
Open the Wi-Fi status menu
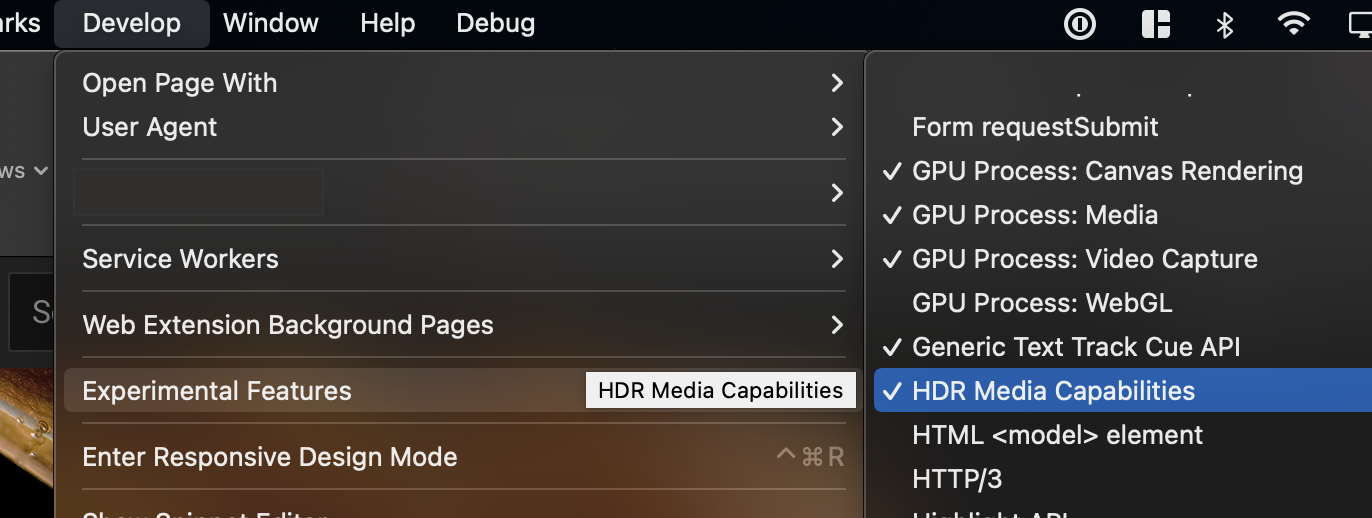click(x=1294, y=24)
